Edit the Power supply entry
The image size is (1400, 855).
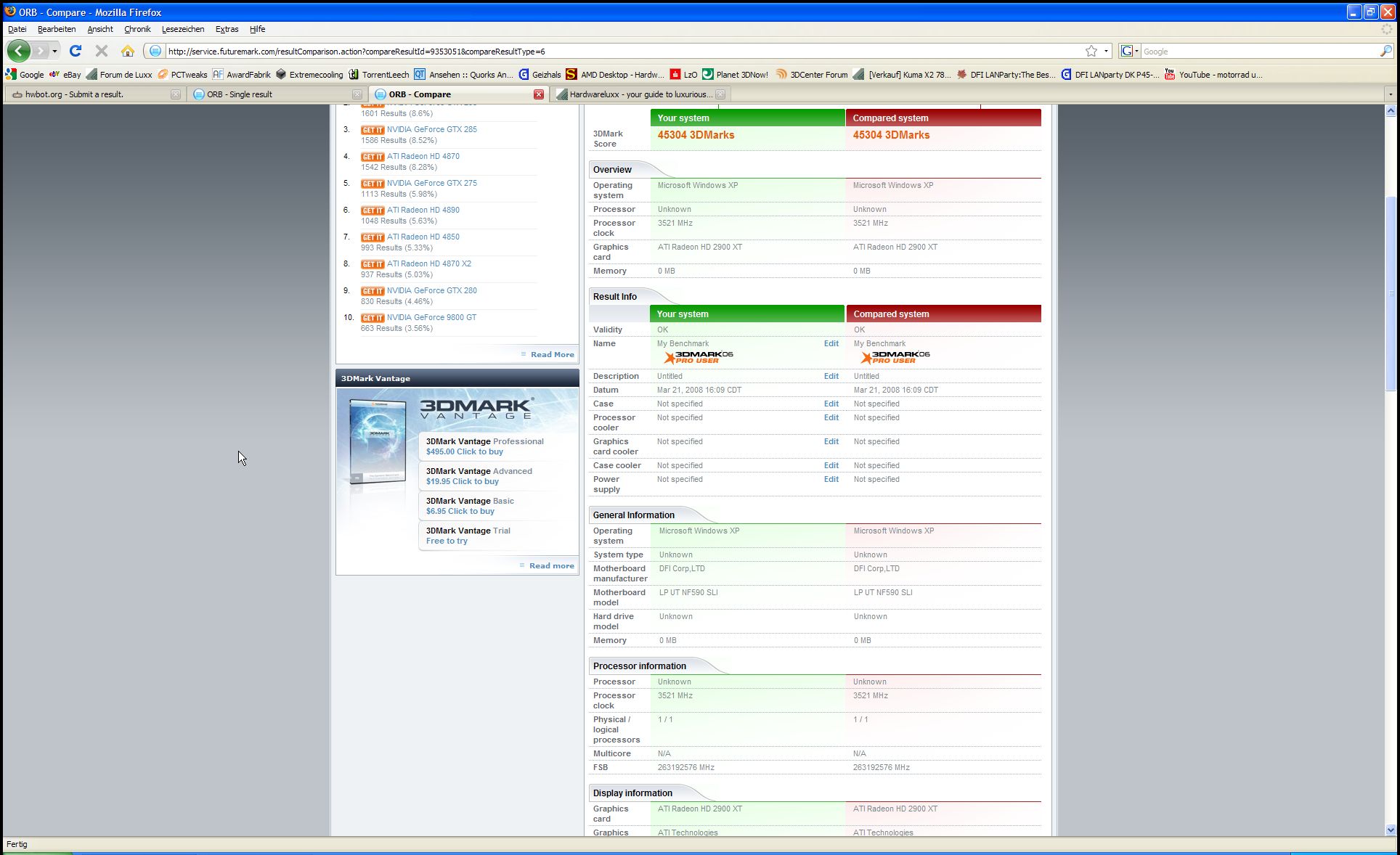pos(831,479)
